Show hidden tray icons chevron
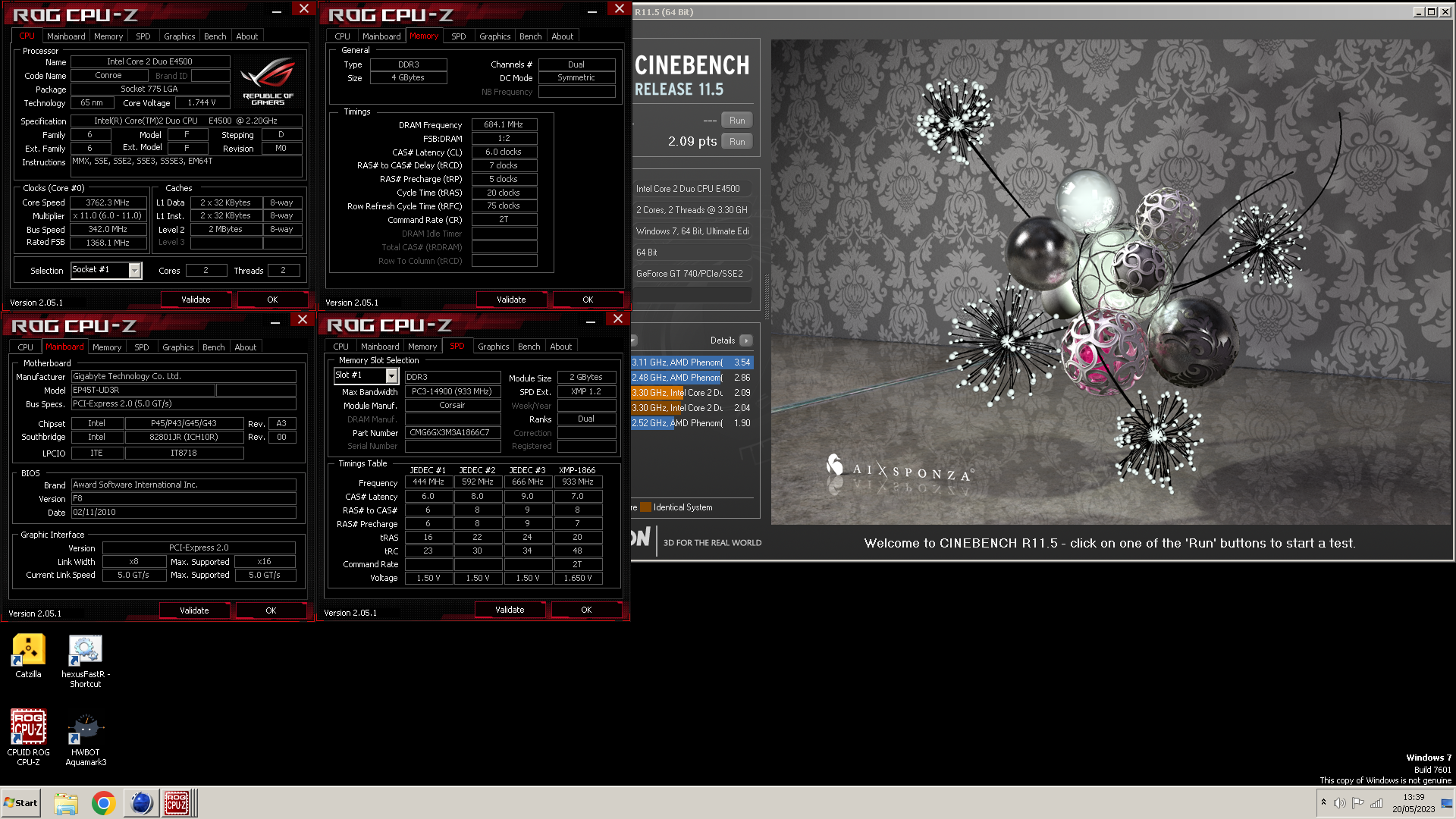Viewport: 1456px width, 819px height. point(1323,802)
